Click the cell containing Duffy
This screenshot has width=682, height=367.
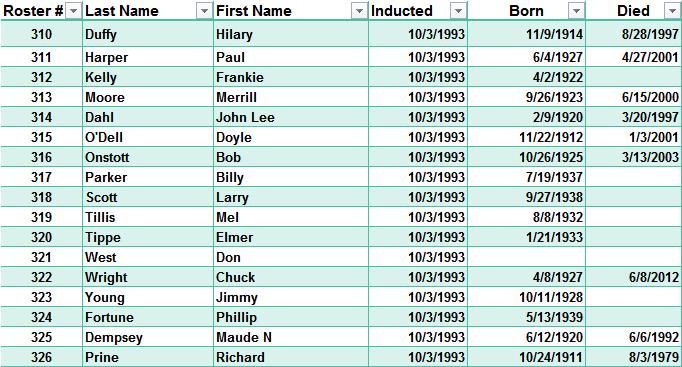147,34
